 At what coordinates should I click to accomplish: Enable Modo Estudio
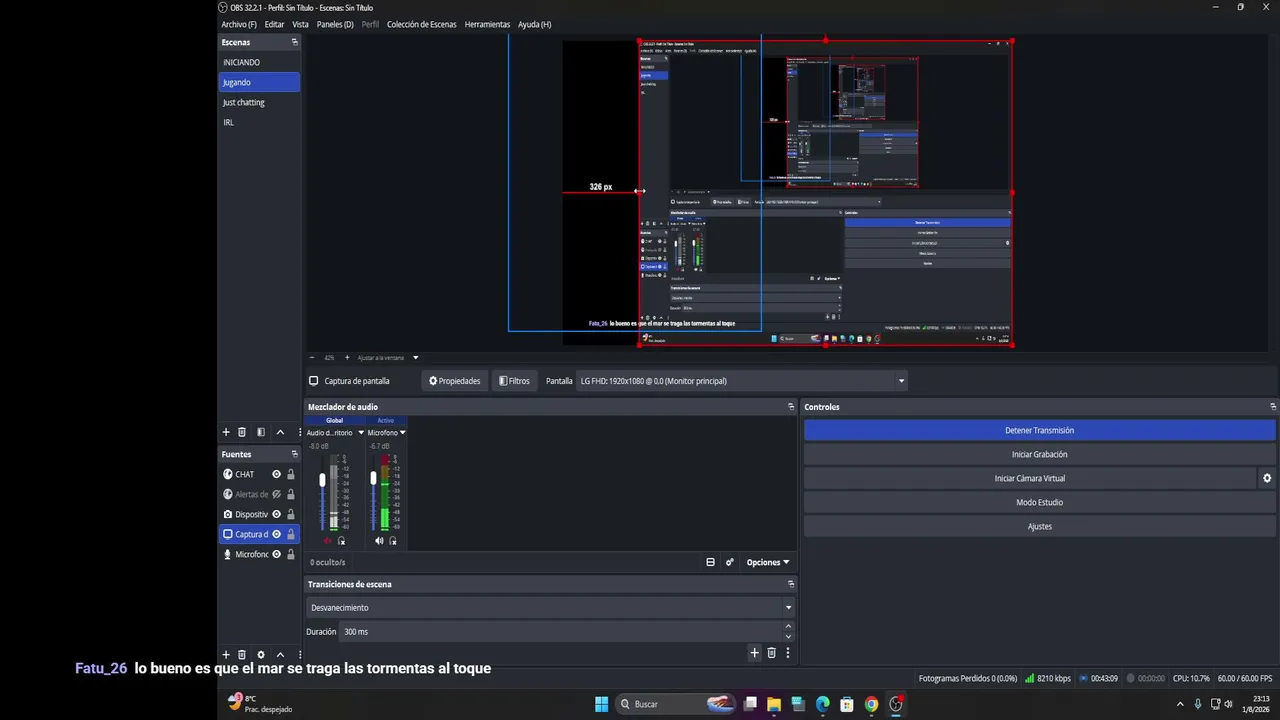coord(1039,503)
